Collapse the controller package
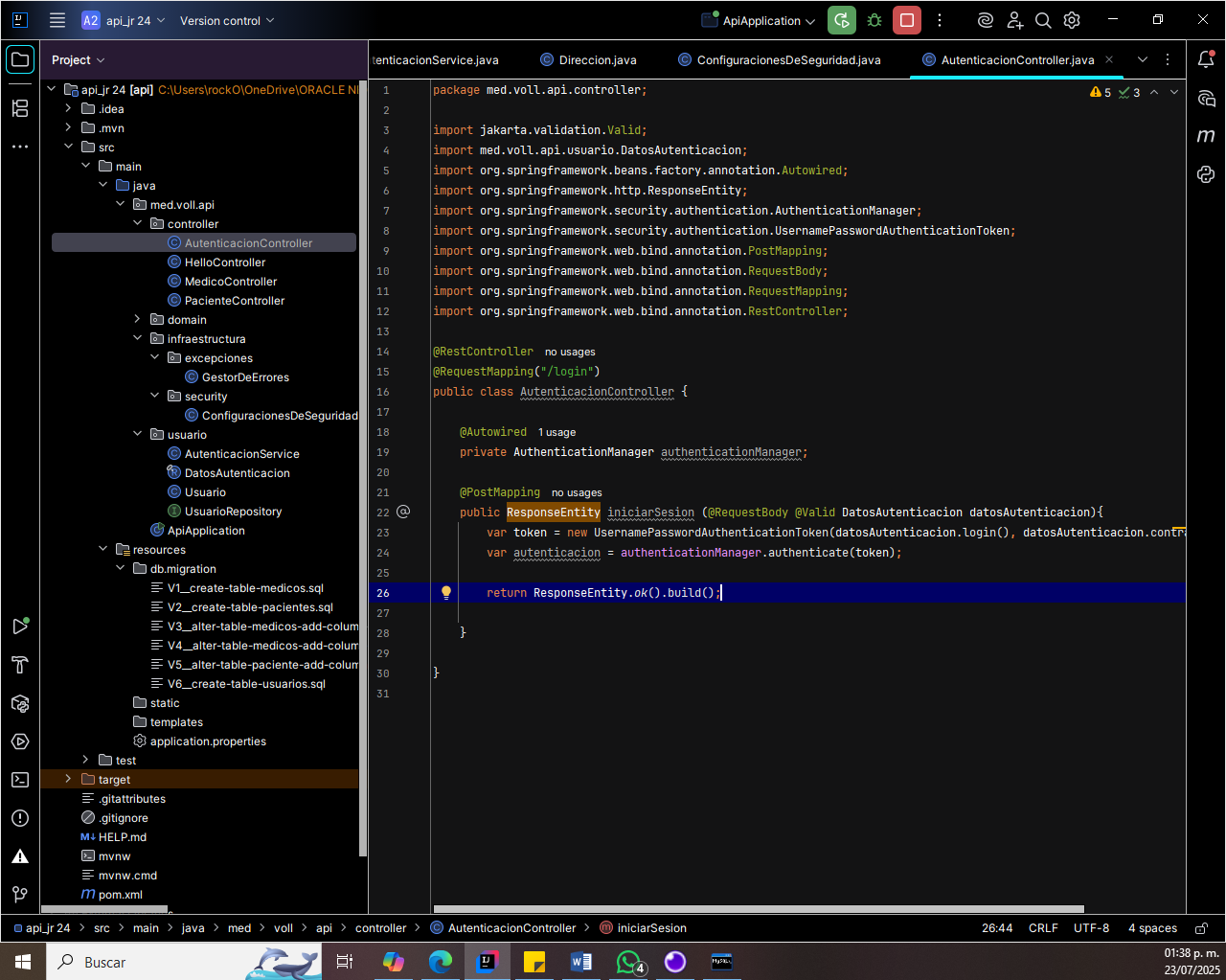 tap(137, 223)
